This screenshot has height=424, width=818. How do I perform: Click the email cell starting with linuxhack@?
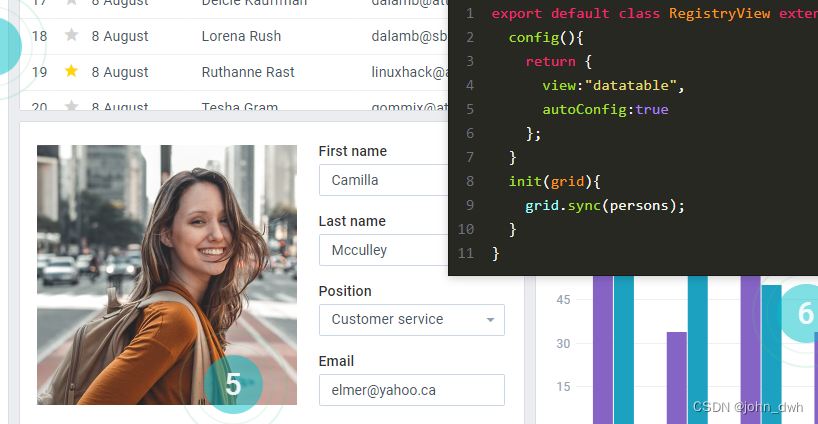(x=410, y=72)
